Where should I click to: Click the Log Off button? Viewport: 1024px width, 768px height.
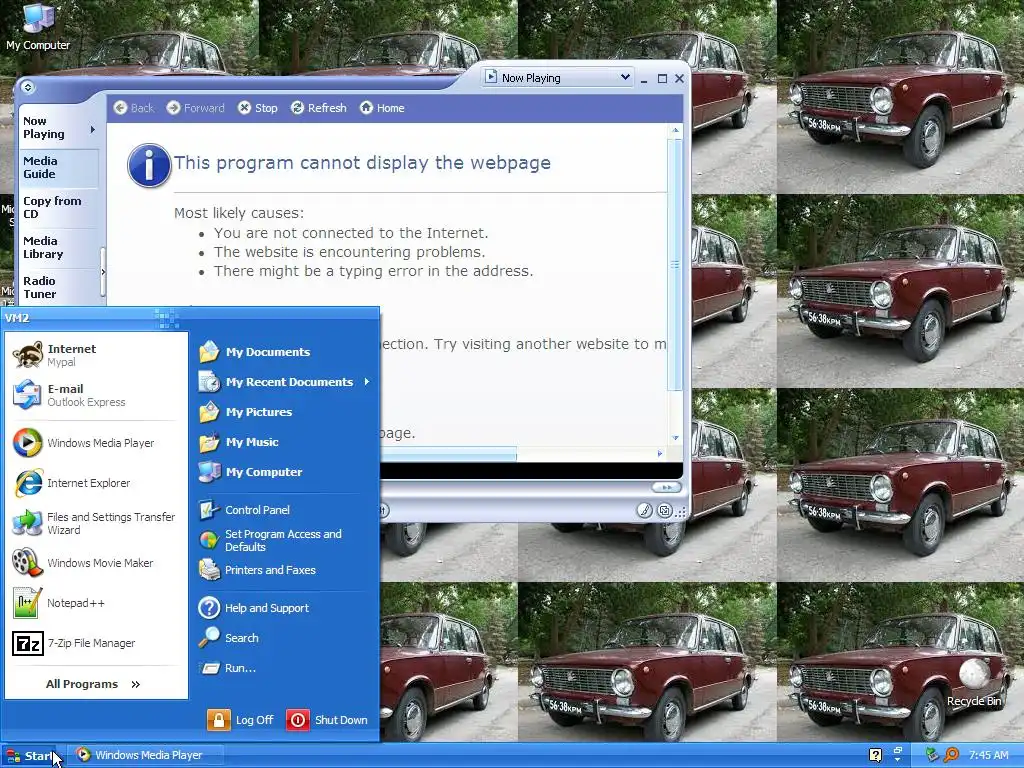tap(240, 720)
